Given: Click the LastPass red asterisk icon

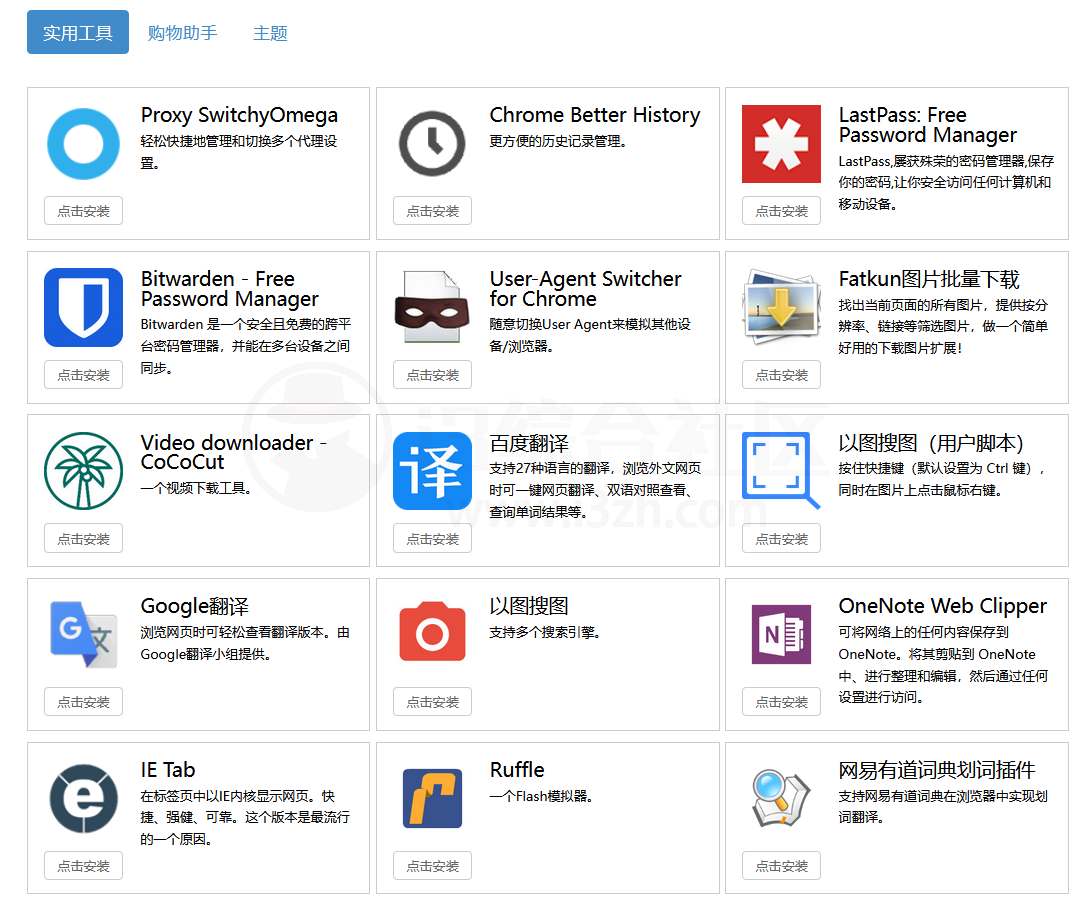Looking at the screenshot, I should coord(781,143).
